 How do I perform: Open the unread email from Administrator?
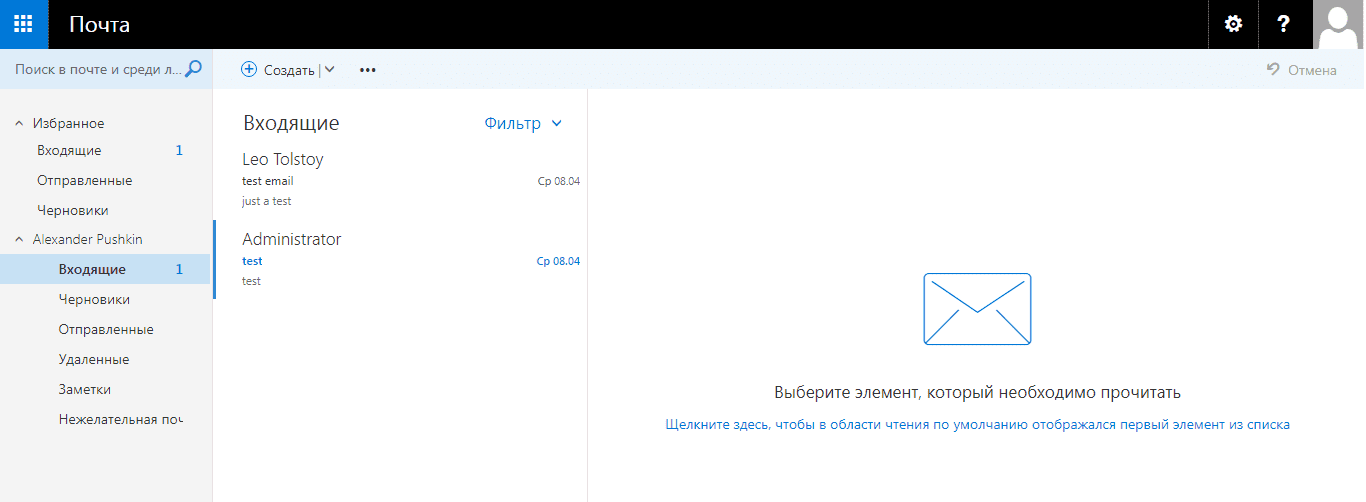tap(401, 260)
